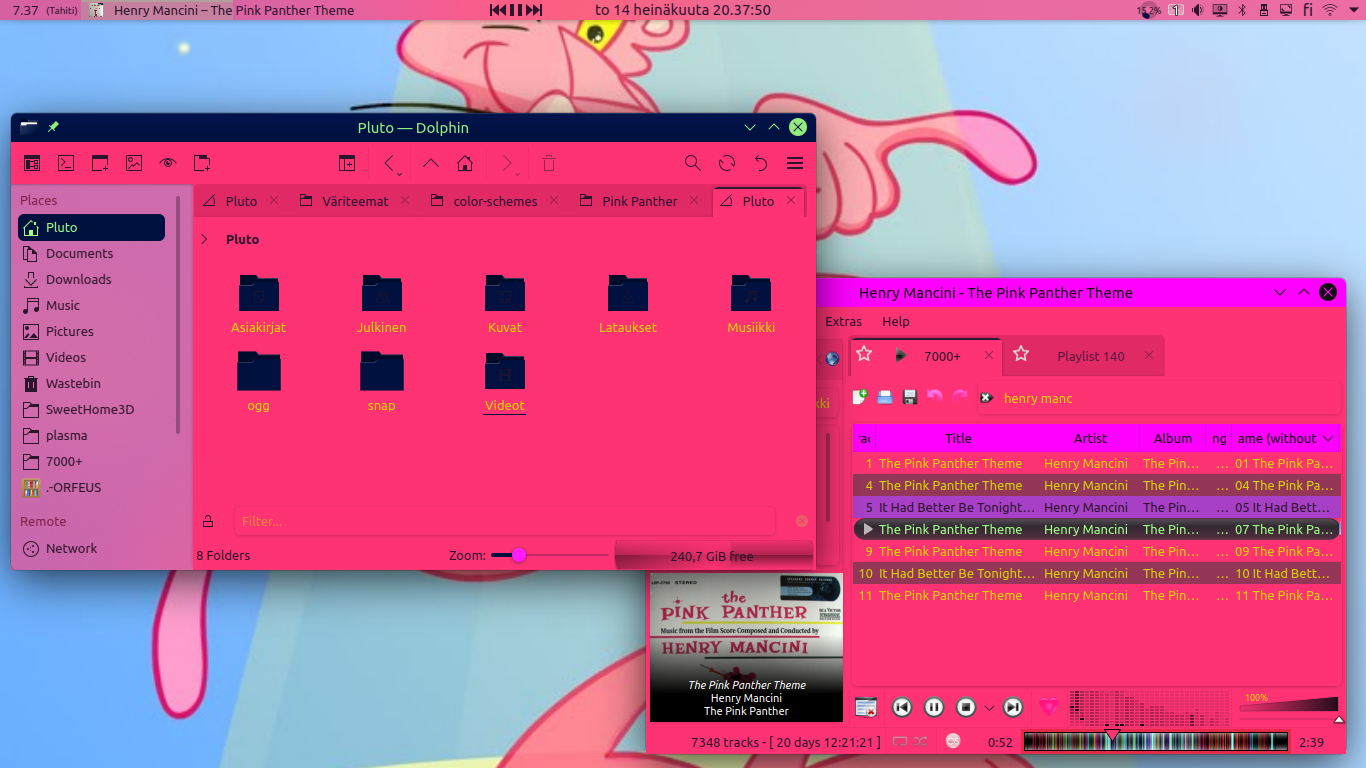The image size is (1366, 768).
Task: Open Dolphin hamburger menu
Action: tap(795, 163)
